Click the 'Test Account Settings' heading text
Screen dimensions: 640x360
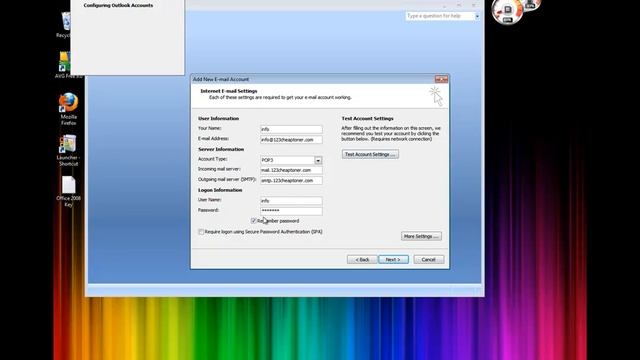pos(367,118)
